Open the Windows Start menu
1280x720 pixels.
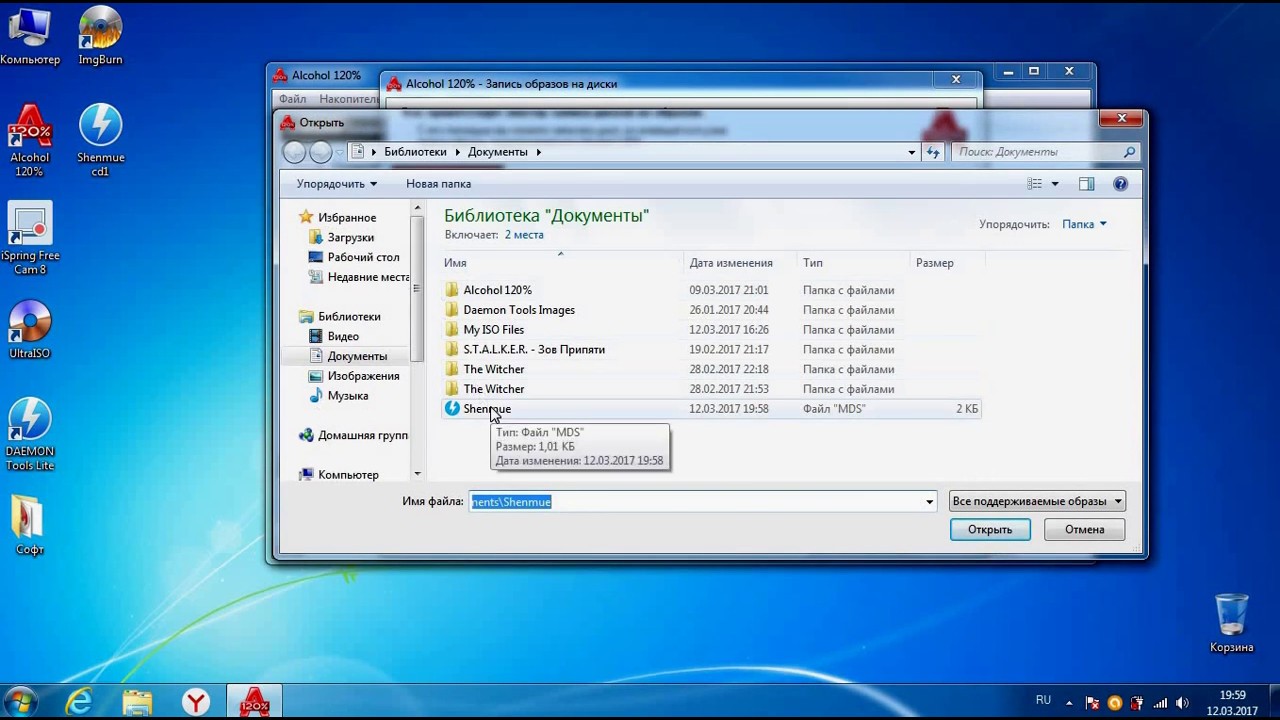[20, 702]
